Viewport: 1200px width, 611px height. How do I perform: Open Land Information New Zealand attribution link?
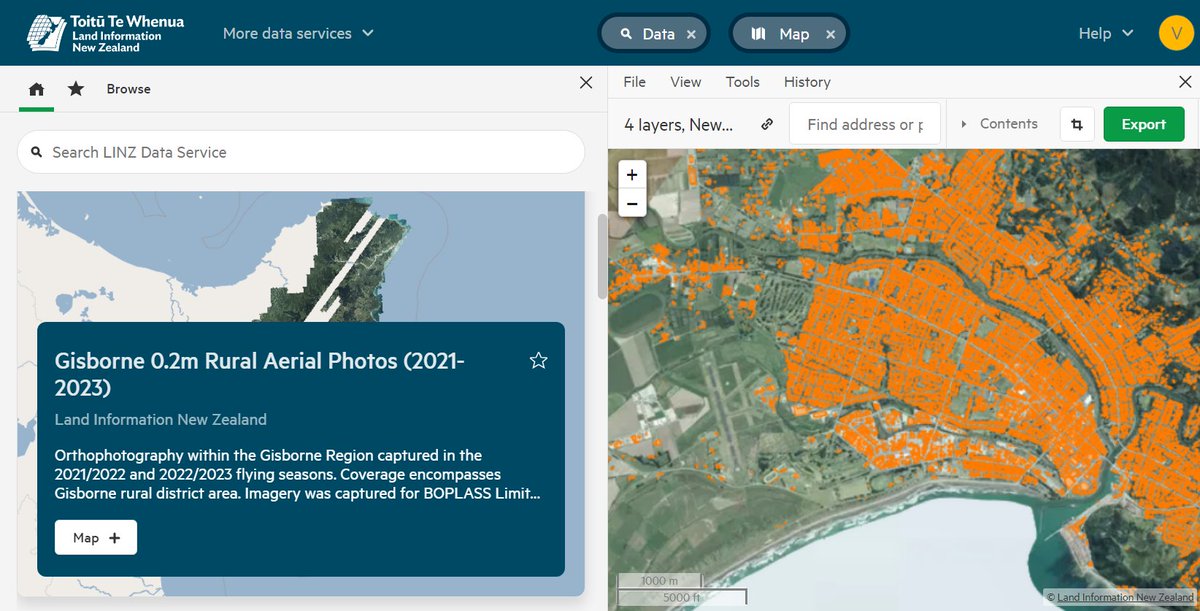pos(1125,598)
